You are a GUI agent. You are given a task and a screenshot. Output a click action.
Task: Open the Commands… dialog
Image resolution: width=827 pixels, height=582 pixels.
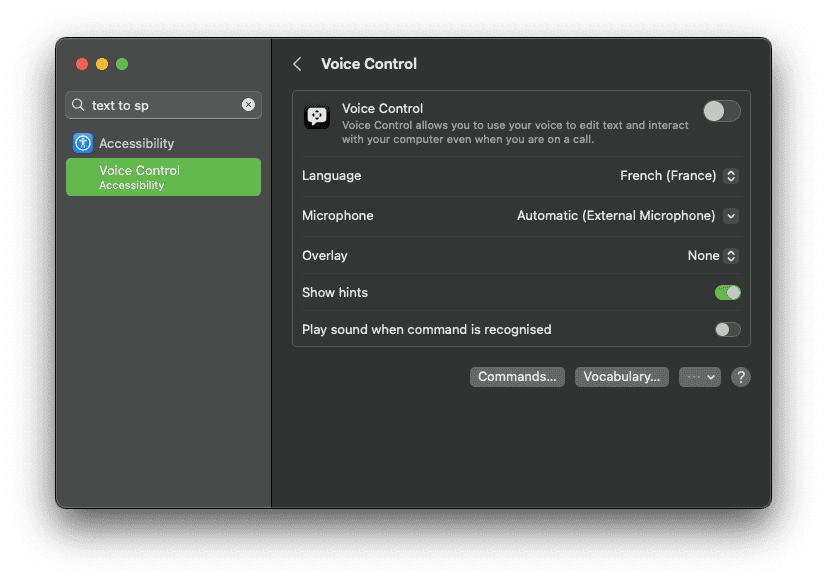coord(517,377)
